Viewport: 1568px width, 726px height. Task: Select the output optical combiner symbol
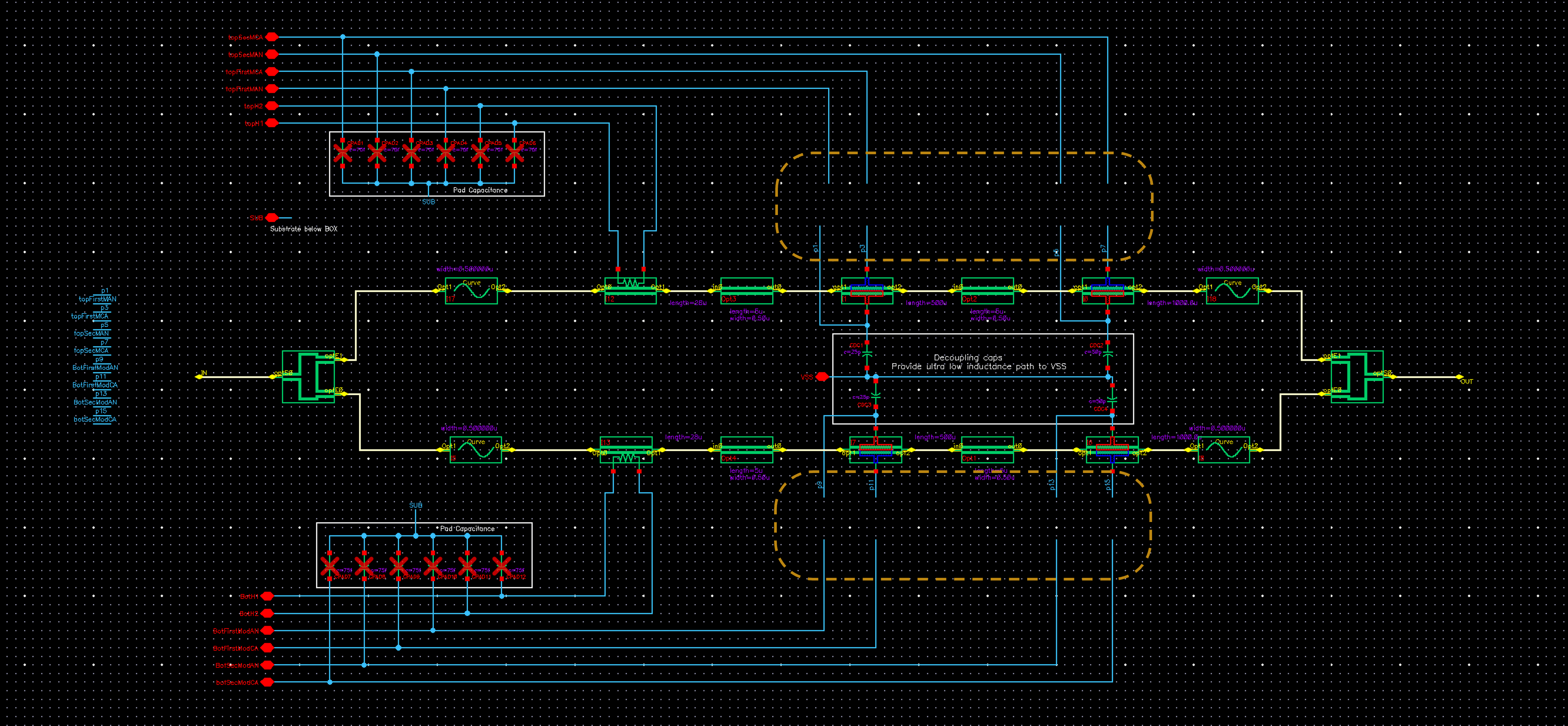[x=1357, y=377]
